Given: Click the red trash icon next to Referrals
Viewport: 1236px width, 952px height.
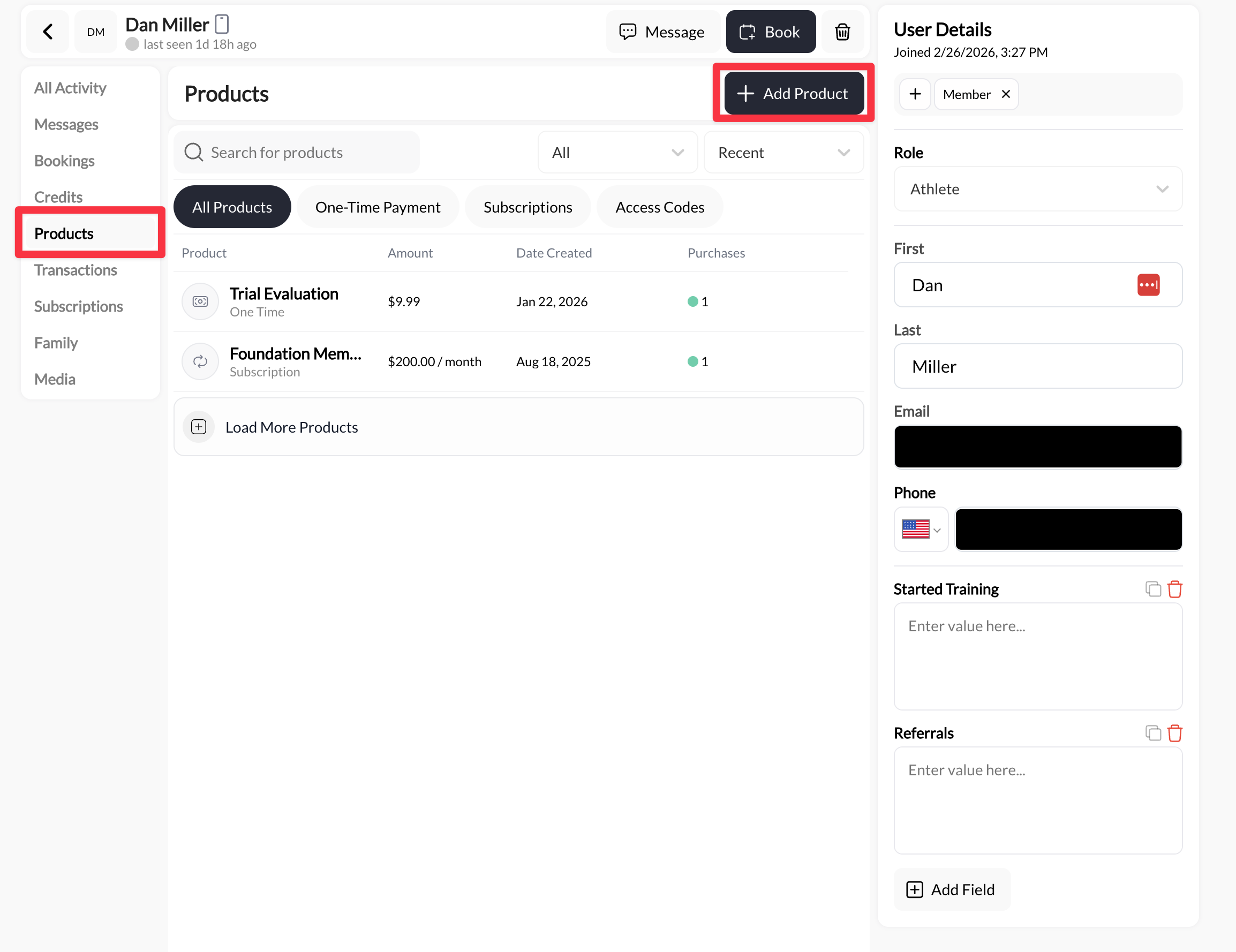Looking at the screenshot, I should click(x=1175, y=732).
